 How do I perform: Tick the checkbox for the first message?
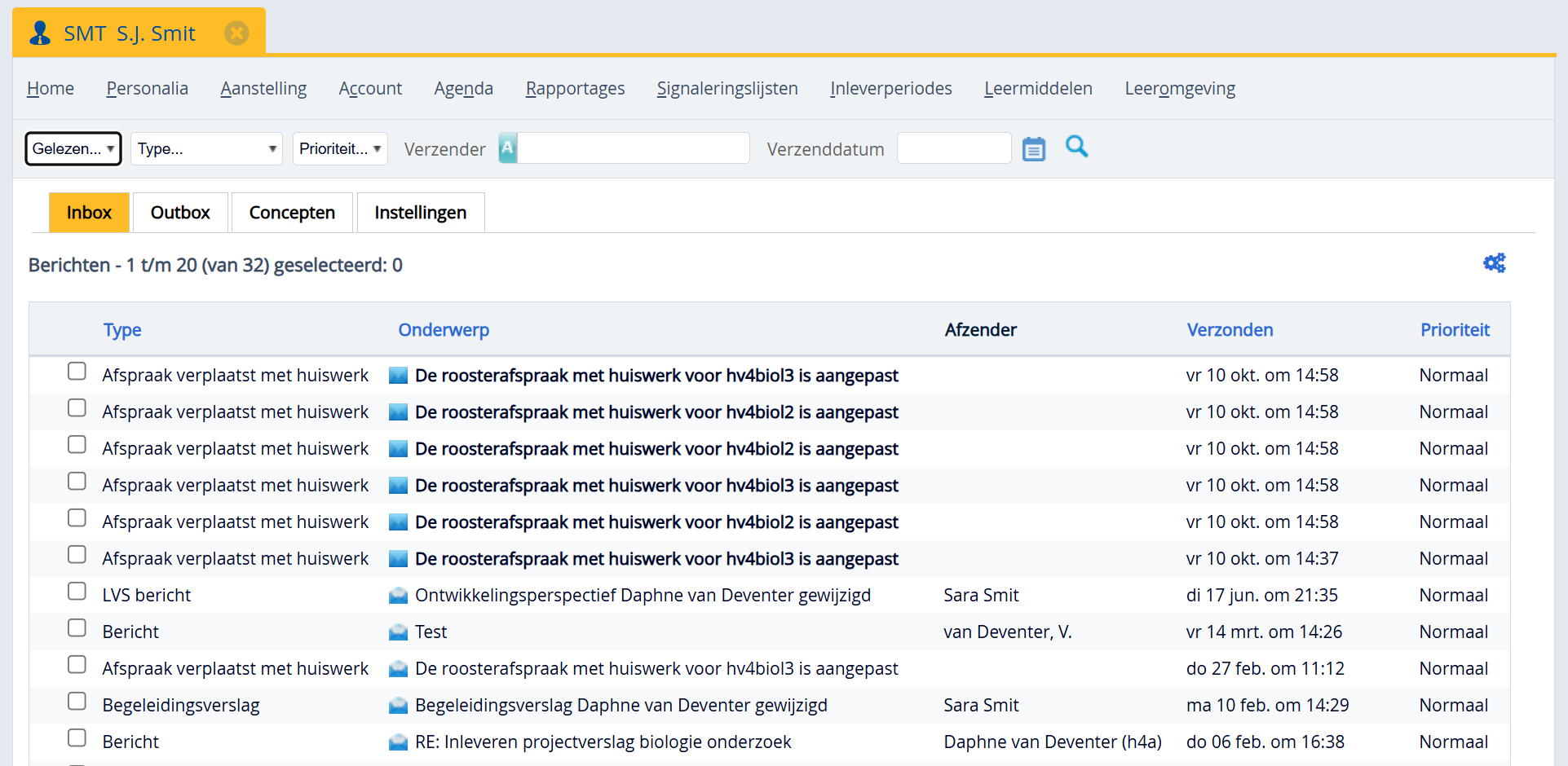pyautogui.click(x=77, y=372)
